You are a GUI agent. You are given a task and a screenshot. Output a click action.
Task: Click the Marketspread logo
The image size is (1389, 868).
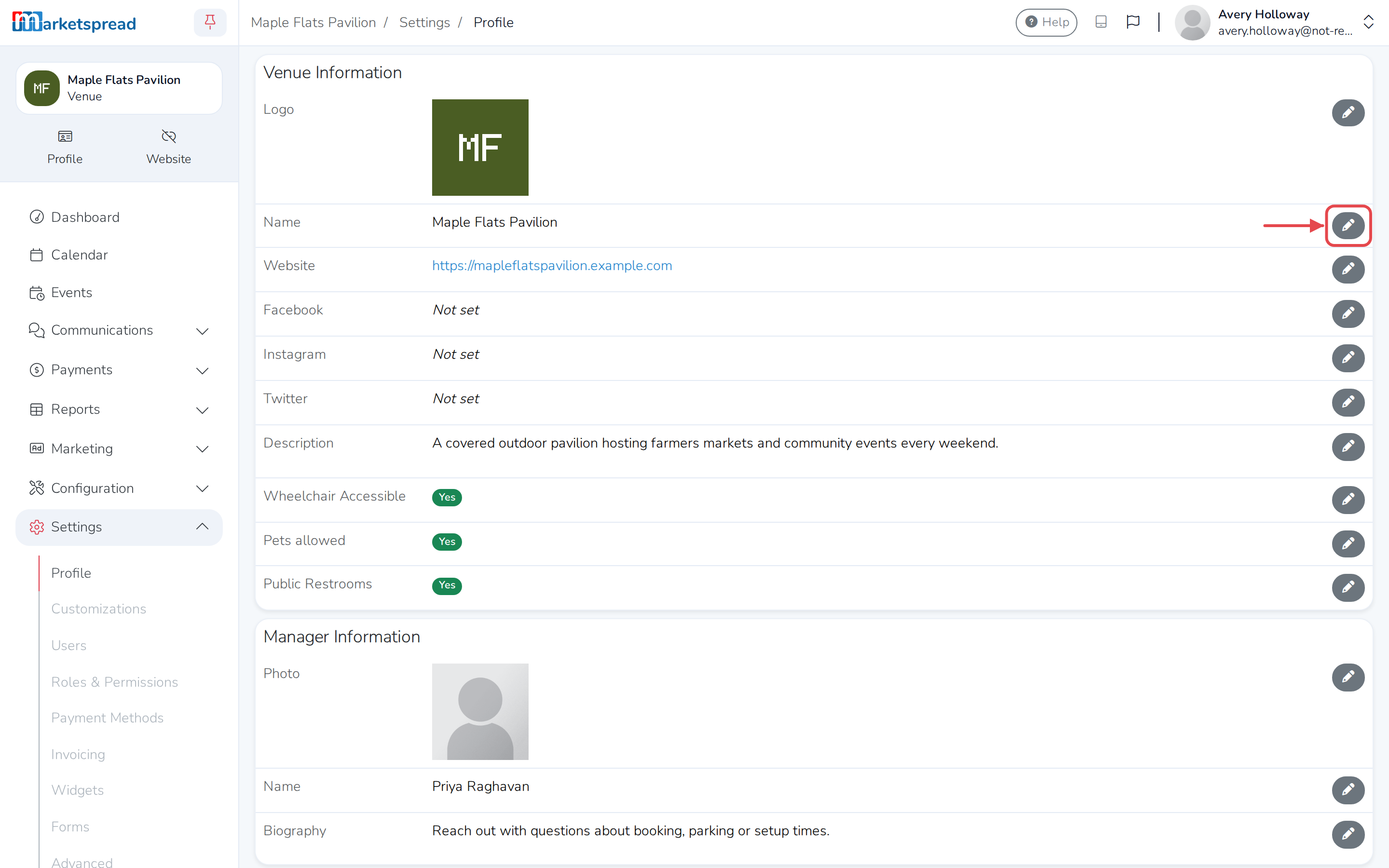74,22
